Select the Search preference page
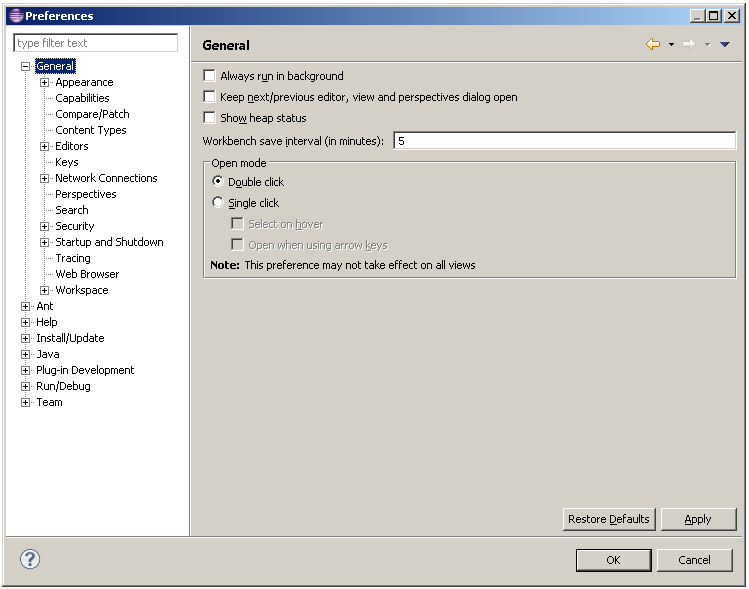The height and width of the screenshot is (589, 749). 72,210
